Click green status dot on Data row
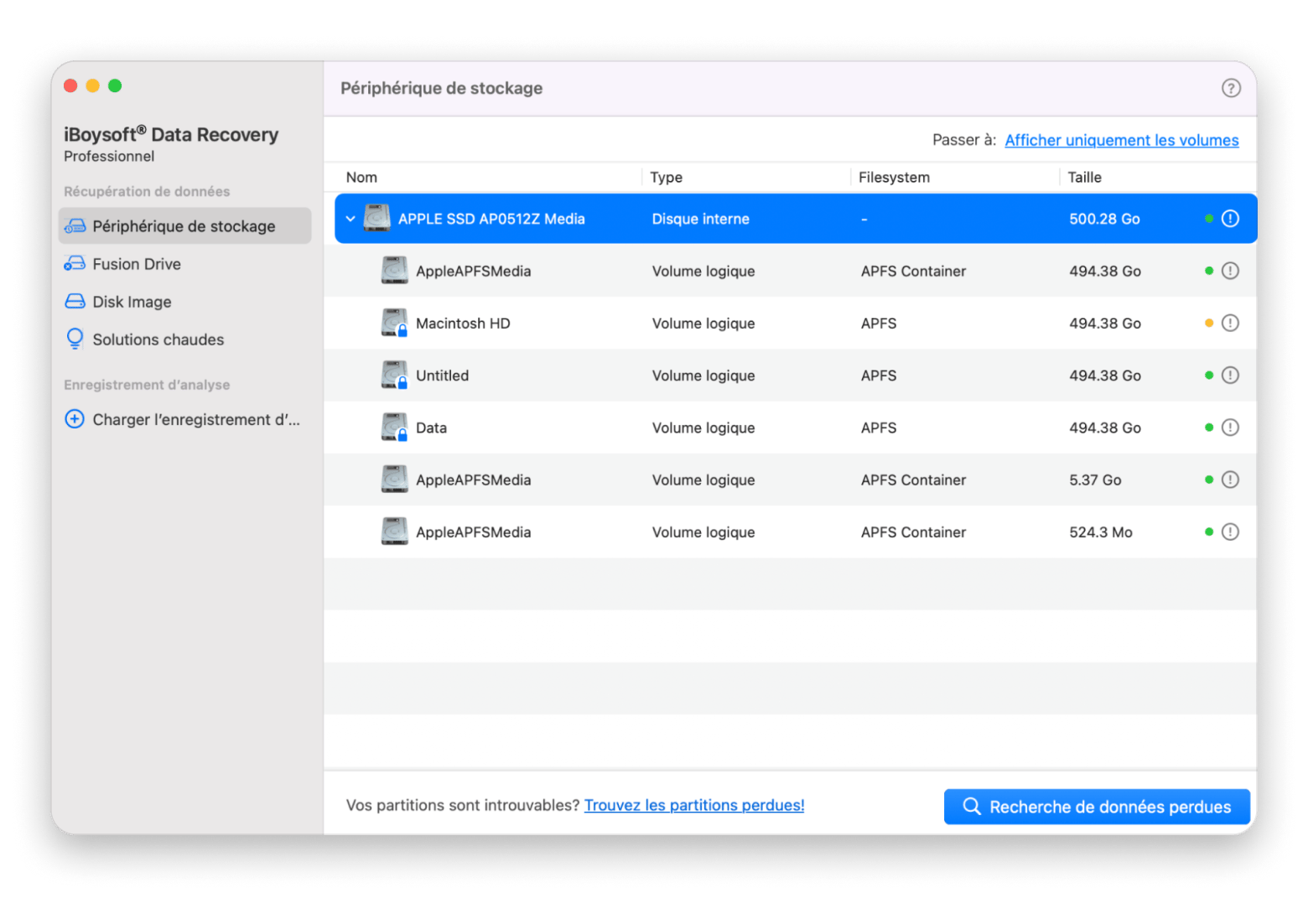The image size is (1308, 924). tap(1209, 428)
